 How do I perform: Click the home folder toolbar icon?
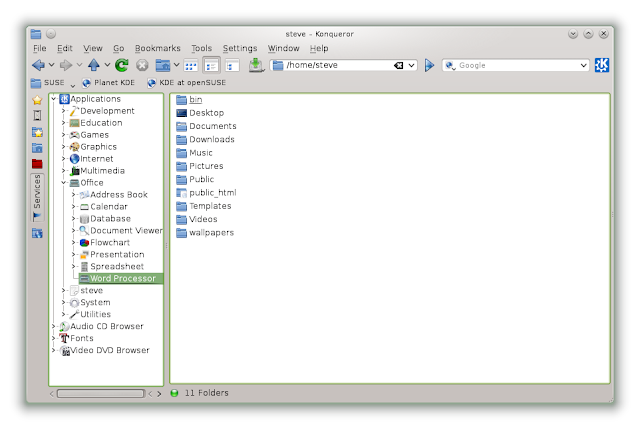[163, 65]
